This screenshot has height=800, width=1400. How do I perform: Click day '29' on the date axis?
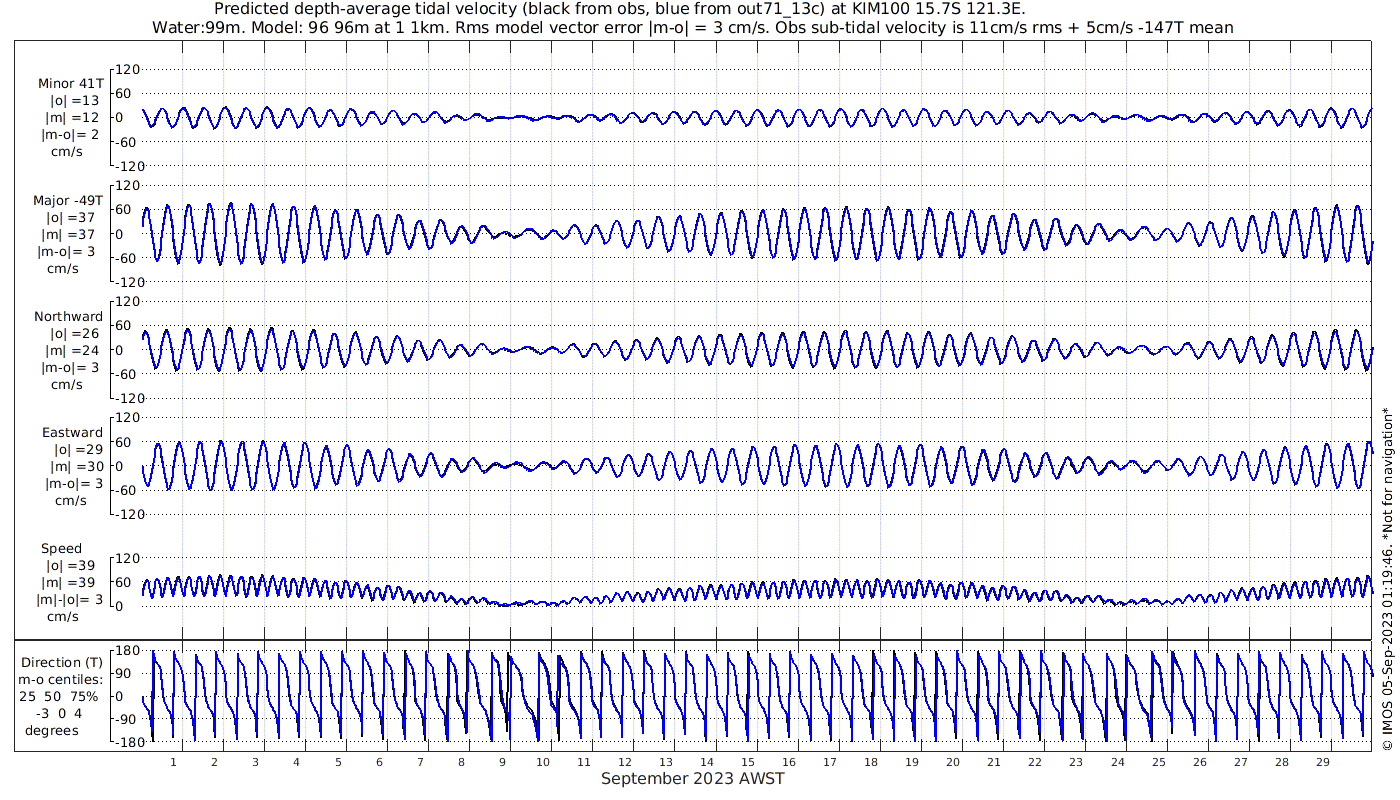[x=1322, y=761]
